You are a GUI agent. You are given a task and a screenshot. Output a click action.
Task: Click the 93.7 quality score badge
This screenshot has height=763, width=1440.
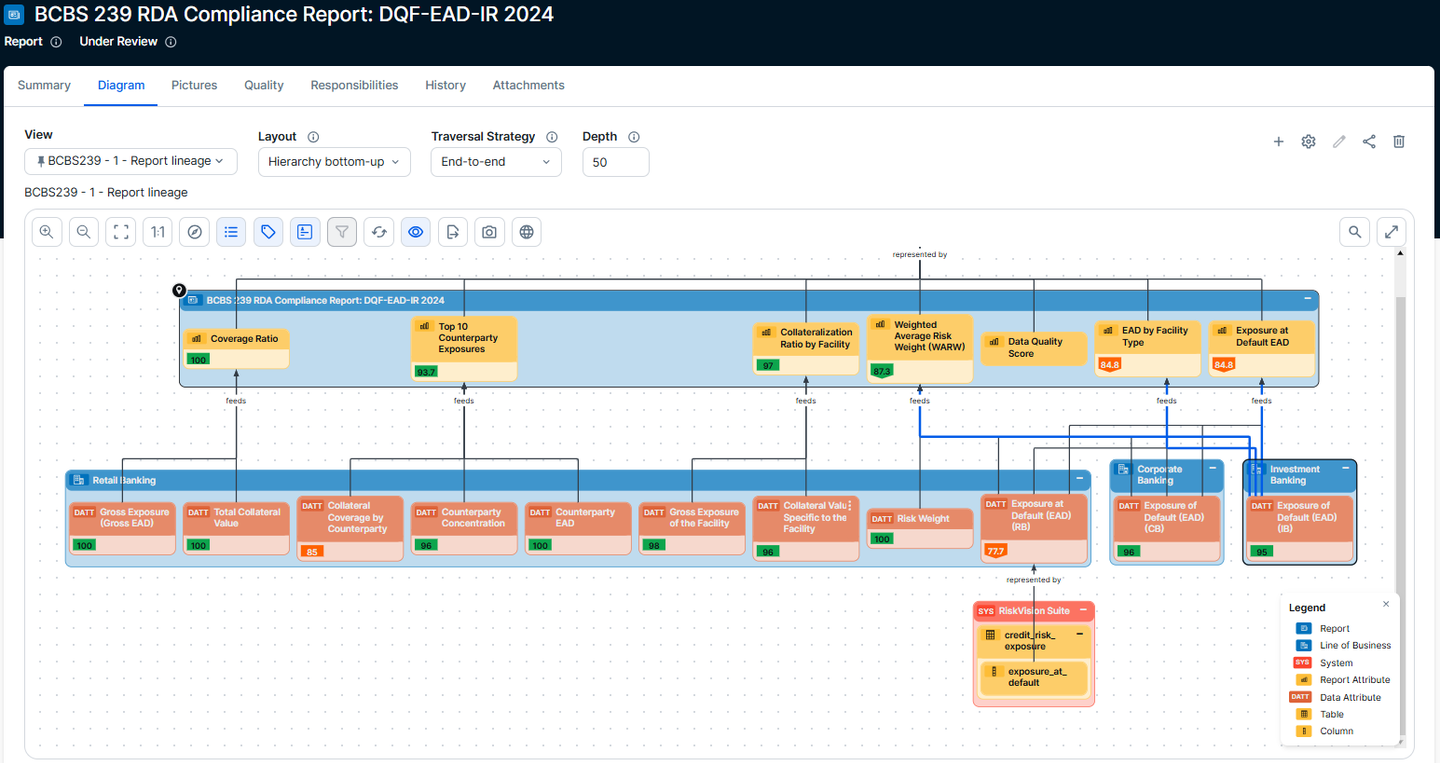(426, 371)
